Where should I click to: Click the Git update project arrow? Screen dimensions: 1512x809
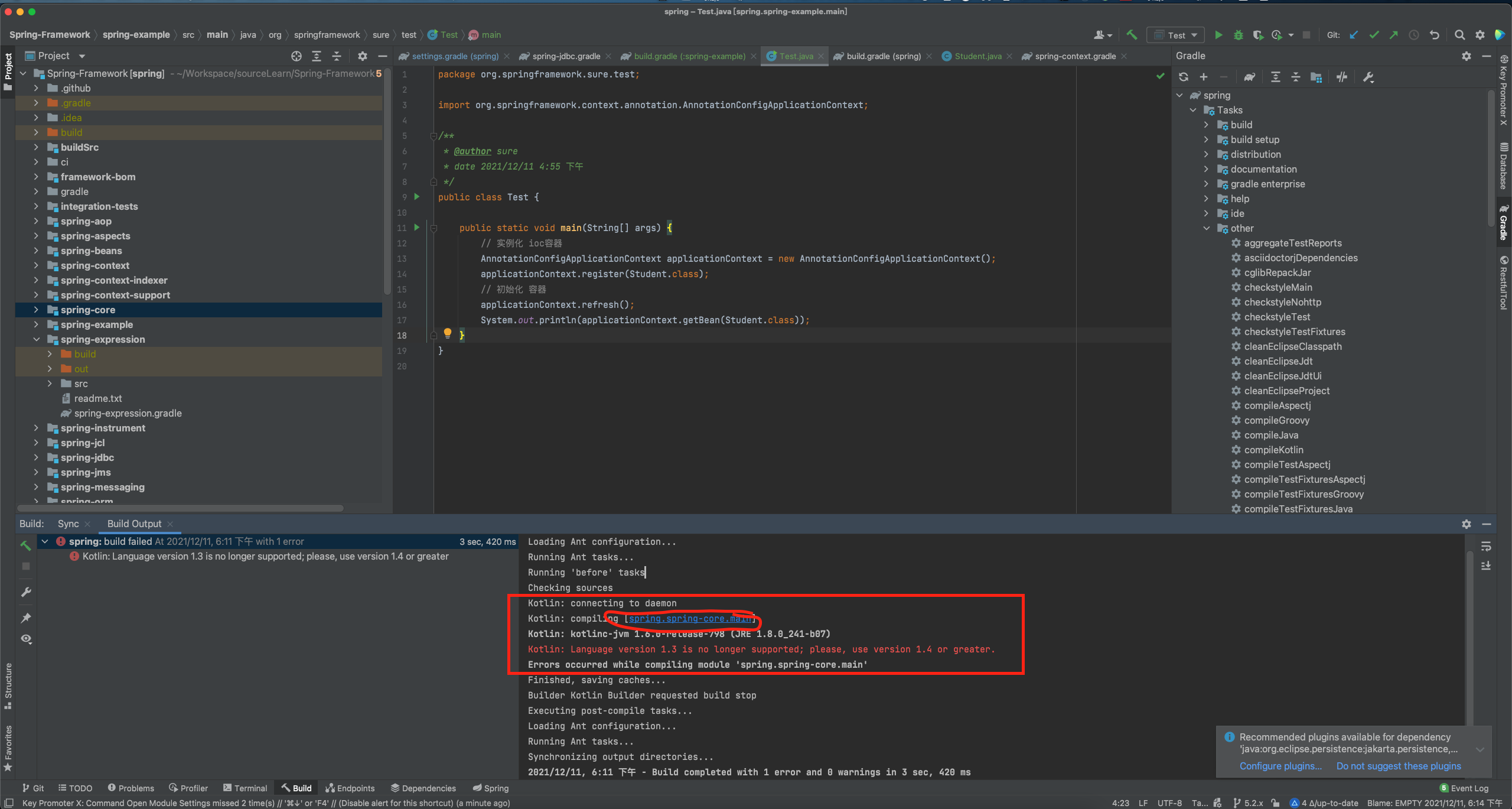[1354, 35]
